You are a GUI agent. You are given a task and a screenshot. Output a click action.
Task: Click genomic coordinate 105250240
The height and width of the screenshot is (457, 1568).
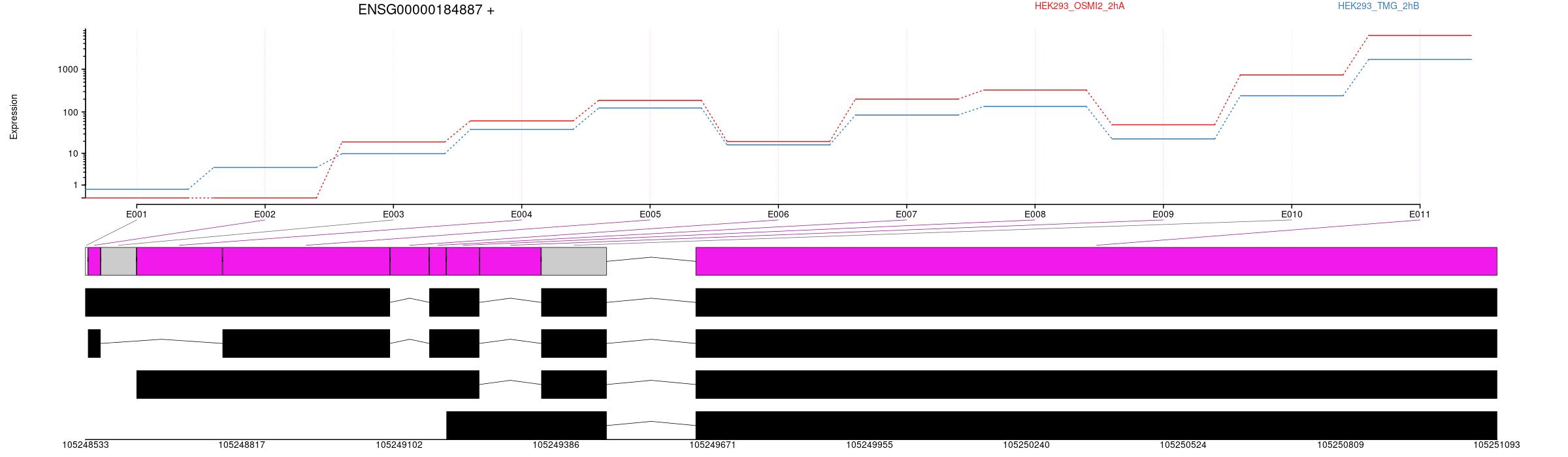point(1026,445)
